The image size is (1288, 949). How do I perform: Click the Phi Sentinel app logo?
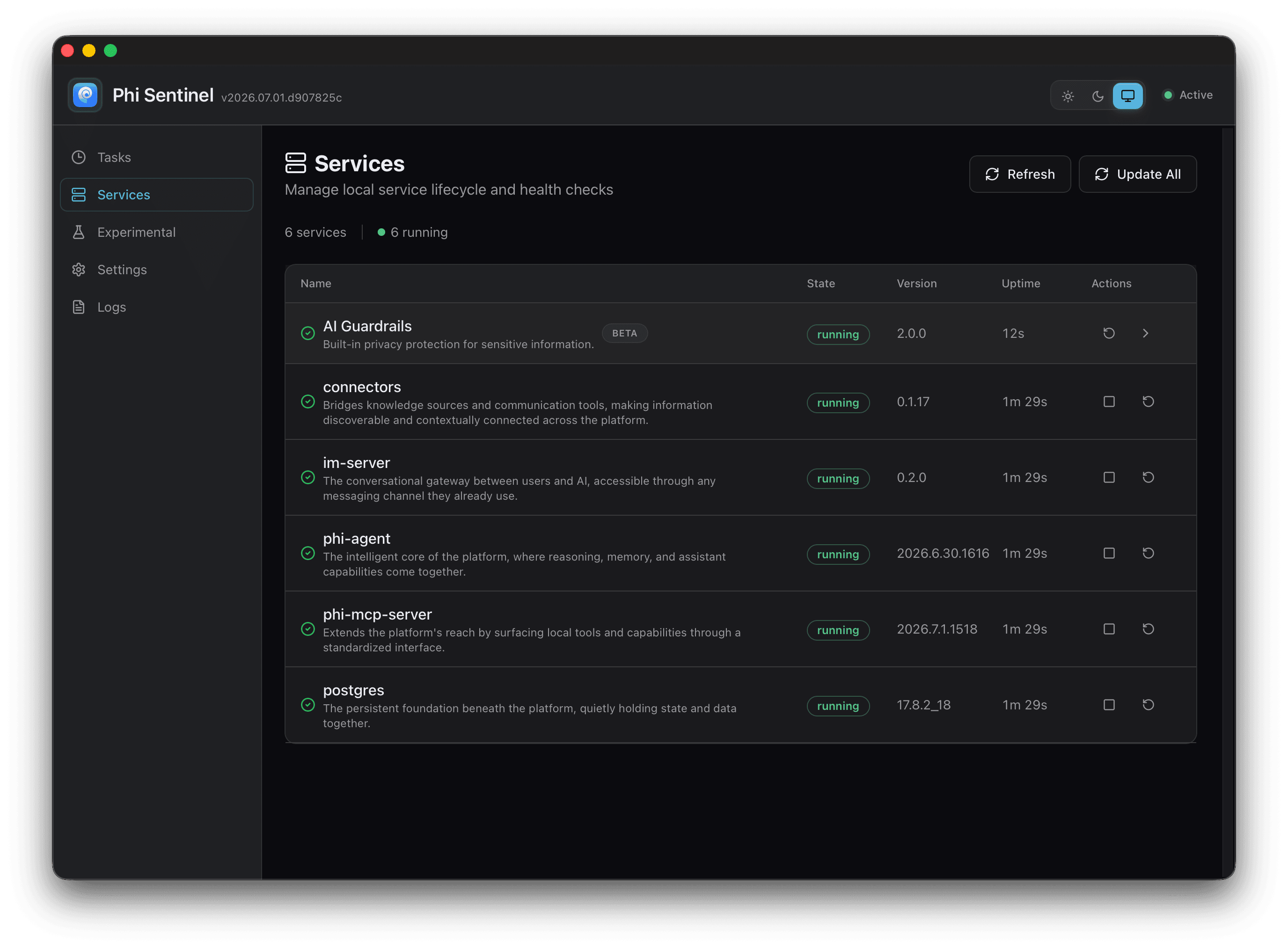(x=85, y=95)
